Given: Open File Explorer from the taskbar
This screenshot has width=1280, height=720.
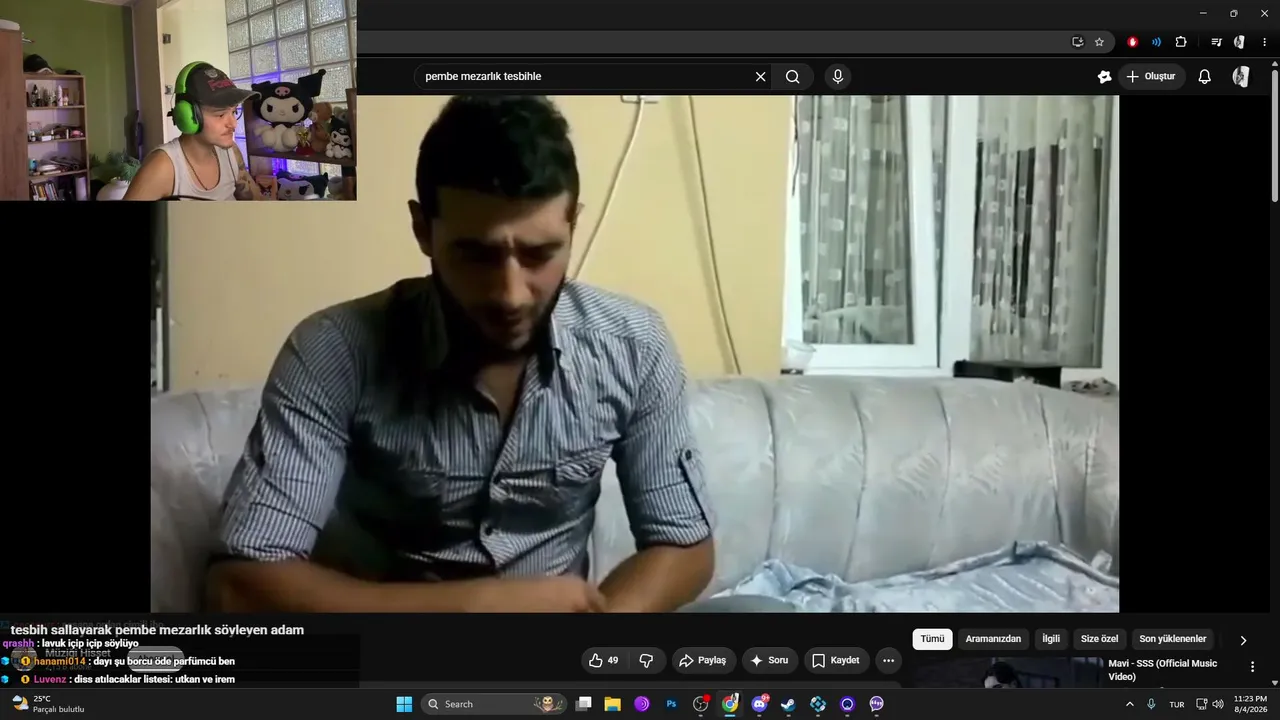Looking at the screenshot, I should 613,704.
